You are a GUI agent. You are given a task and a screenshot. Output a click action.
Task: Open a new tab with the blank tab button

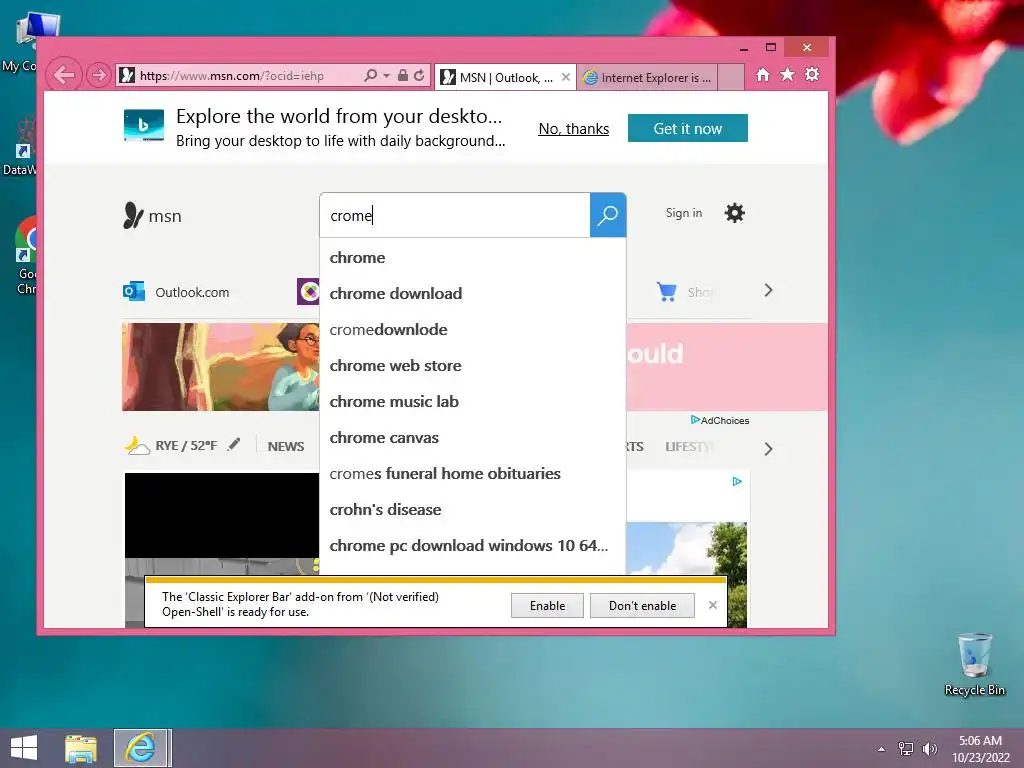click(731, 77)
